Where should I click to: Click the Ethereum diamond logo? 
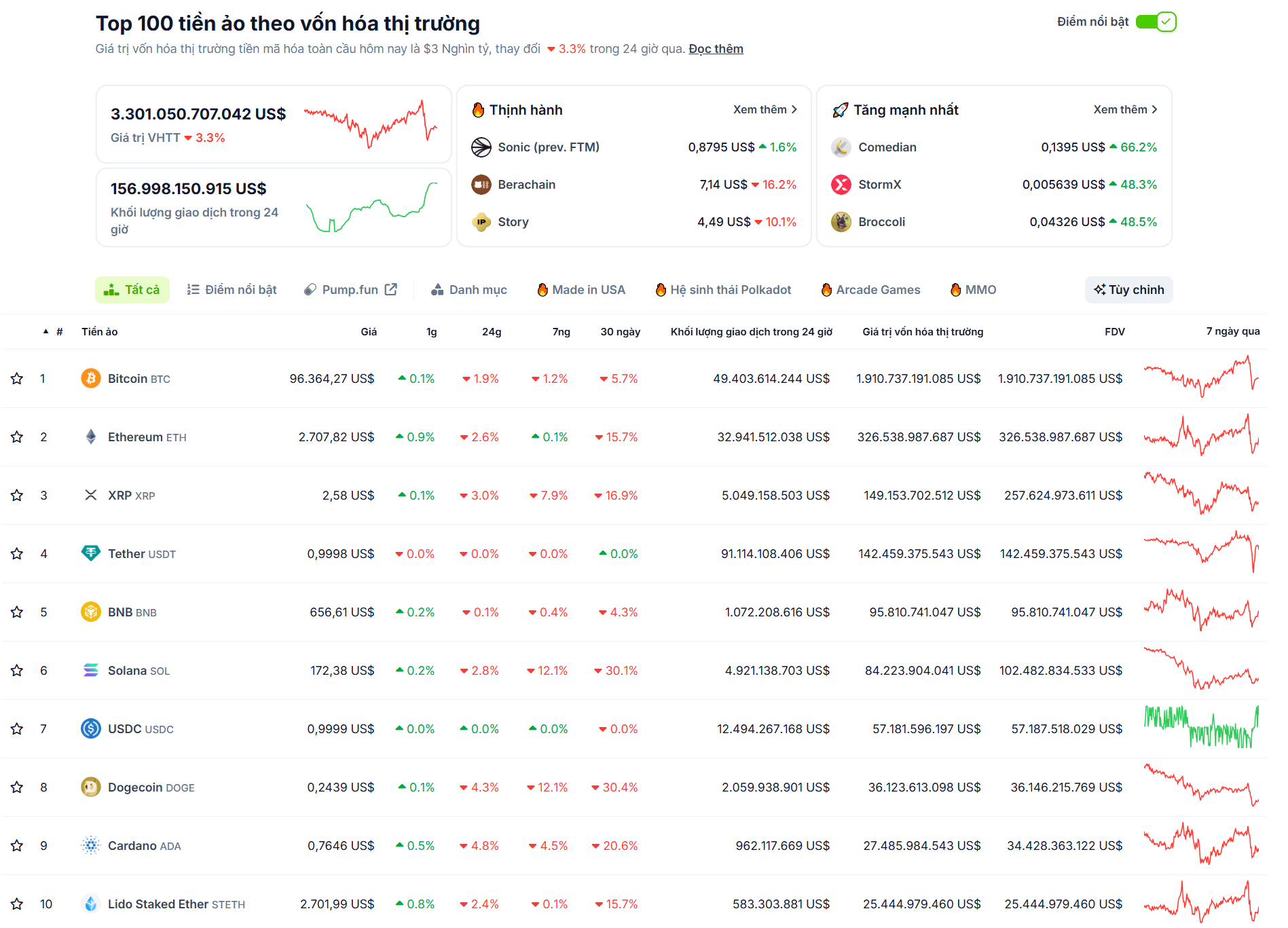[x=91, y=437]
